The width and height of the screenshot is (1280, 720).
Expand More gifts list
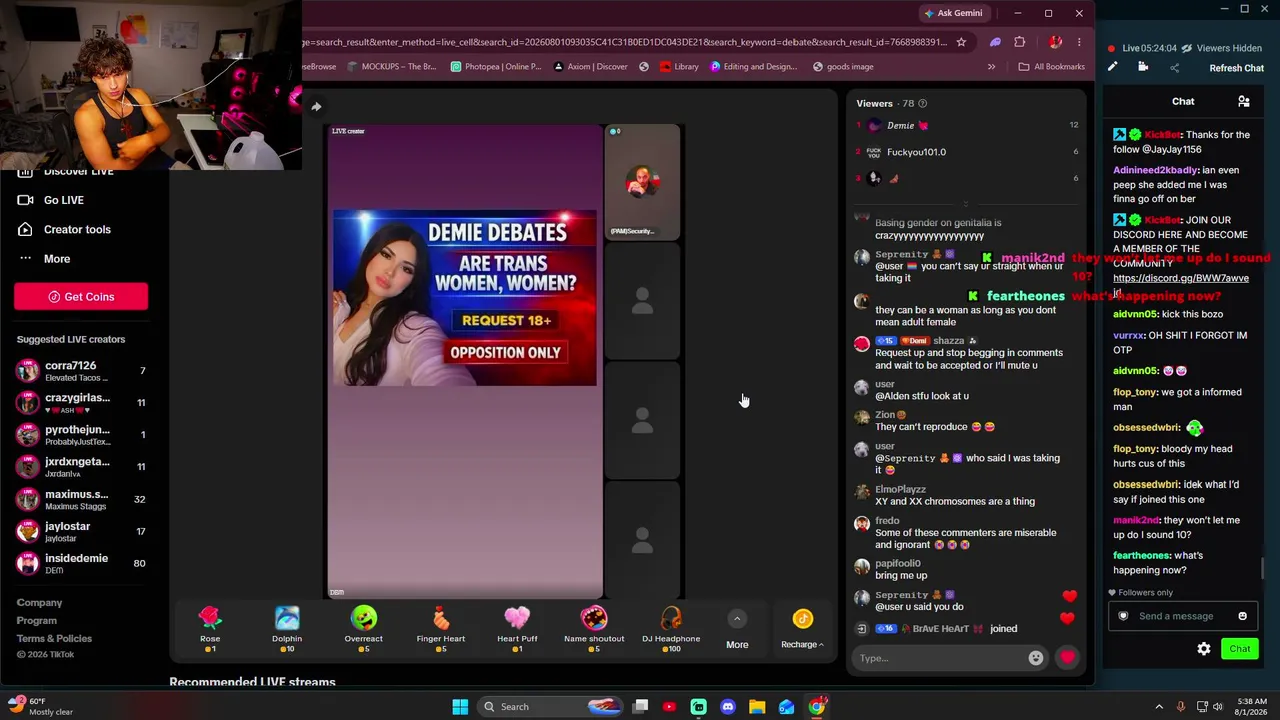737,630
